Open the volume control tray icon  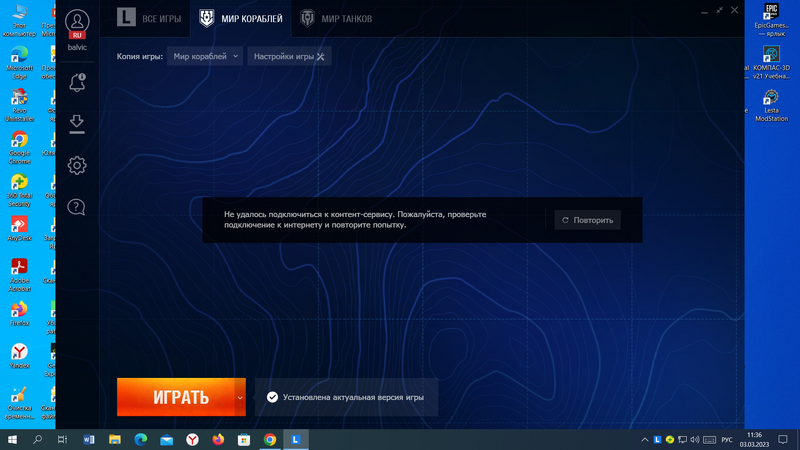pos(695,439)
